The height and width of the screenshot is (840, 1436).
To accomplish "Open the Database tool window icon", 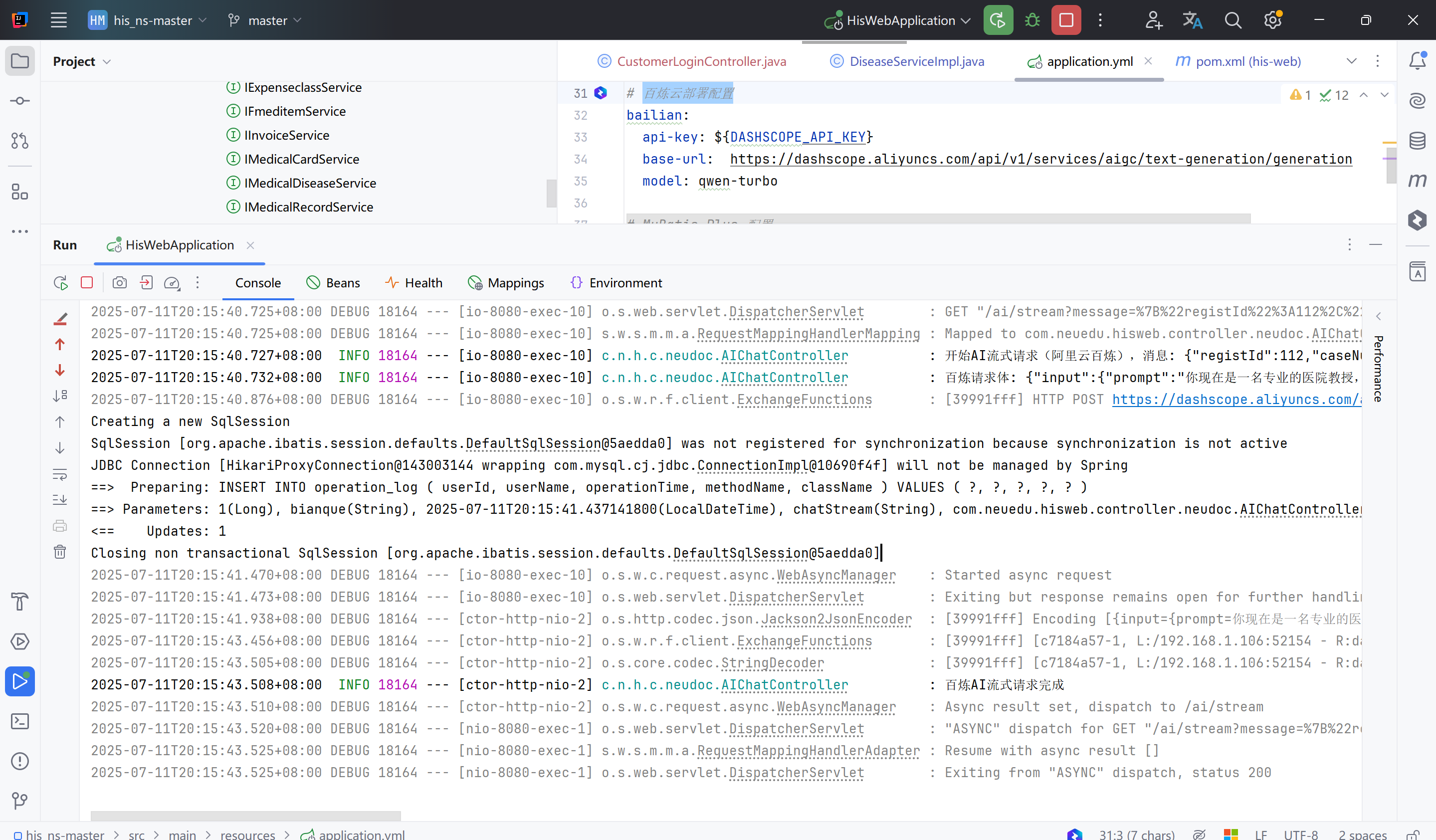I will 1417,140.
